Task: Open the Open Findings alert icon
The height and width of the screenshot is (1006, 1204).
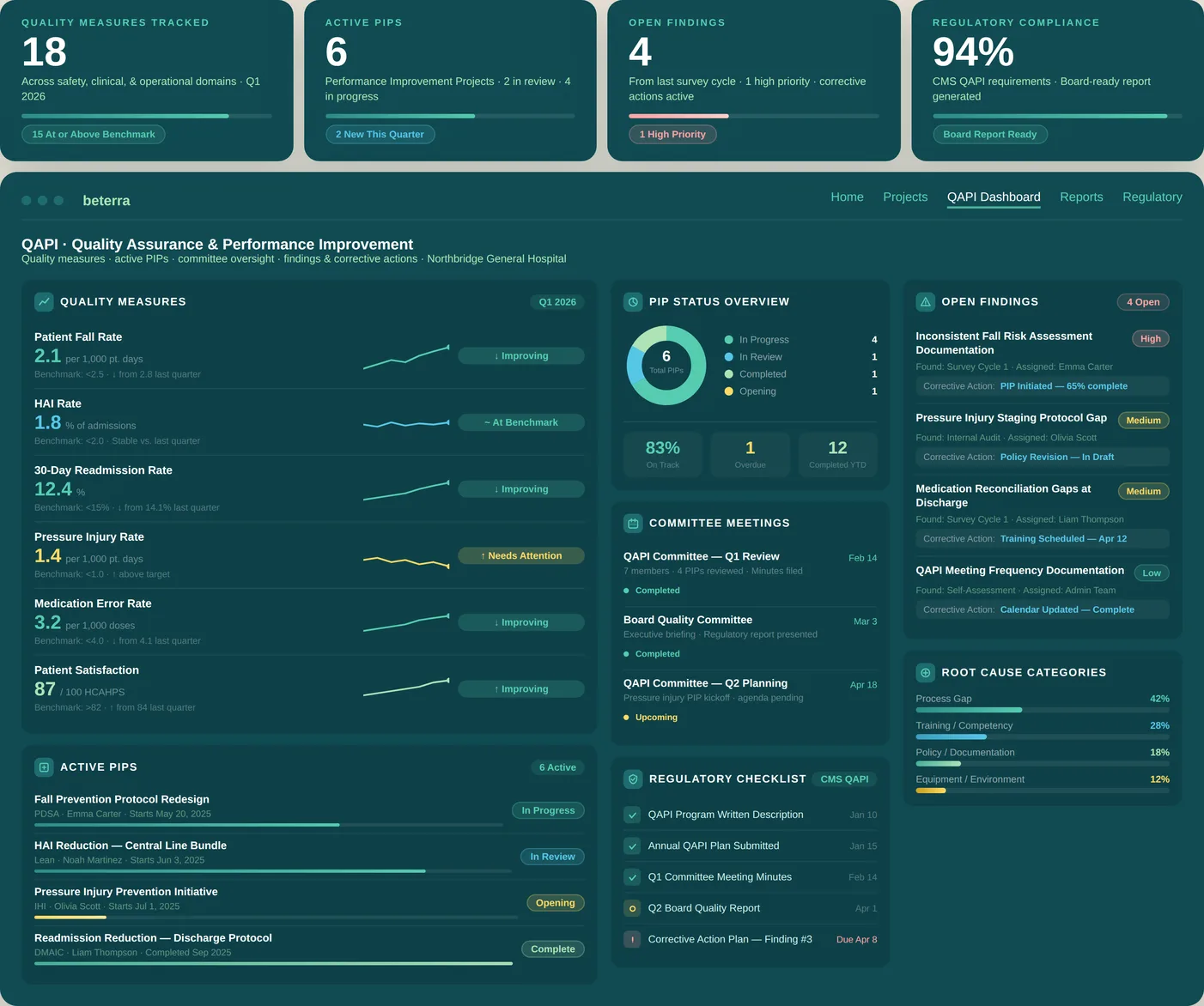Action: tap(925, 301)
